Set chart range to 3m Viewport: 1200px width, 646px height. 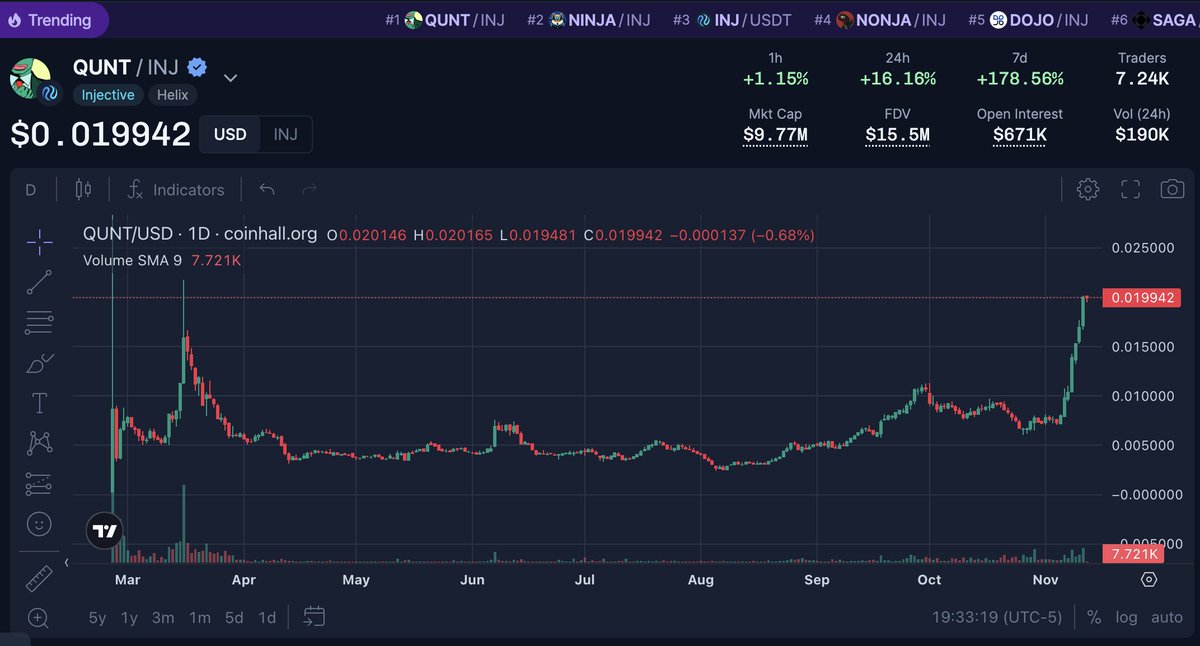click(163, 617)
